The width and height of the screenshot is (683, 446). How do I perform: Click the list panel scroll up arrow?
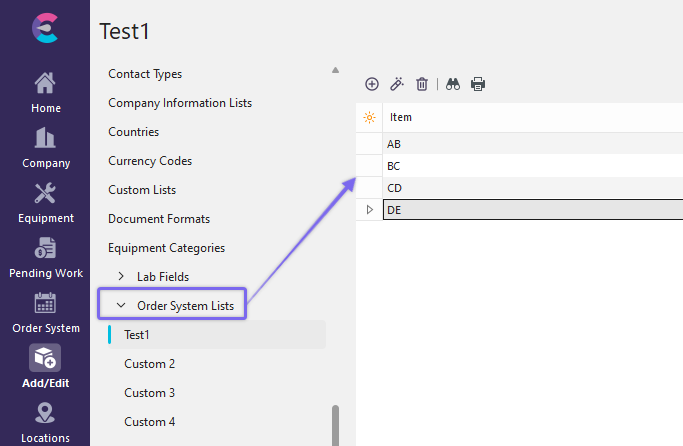pos(335,70)
